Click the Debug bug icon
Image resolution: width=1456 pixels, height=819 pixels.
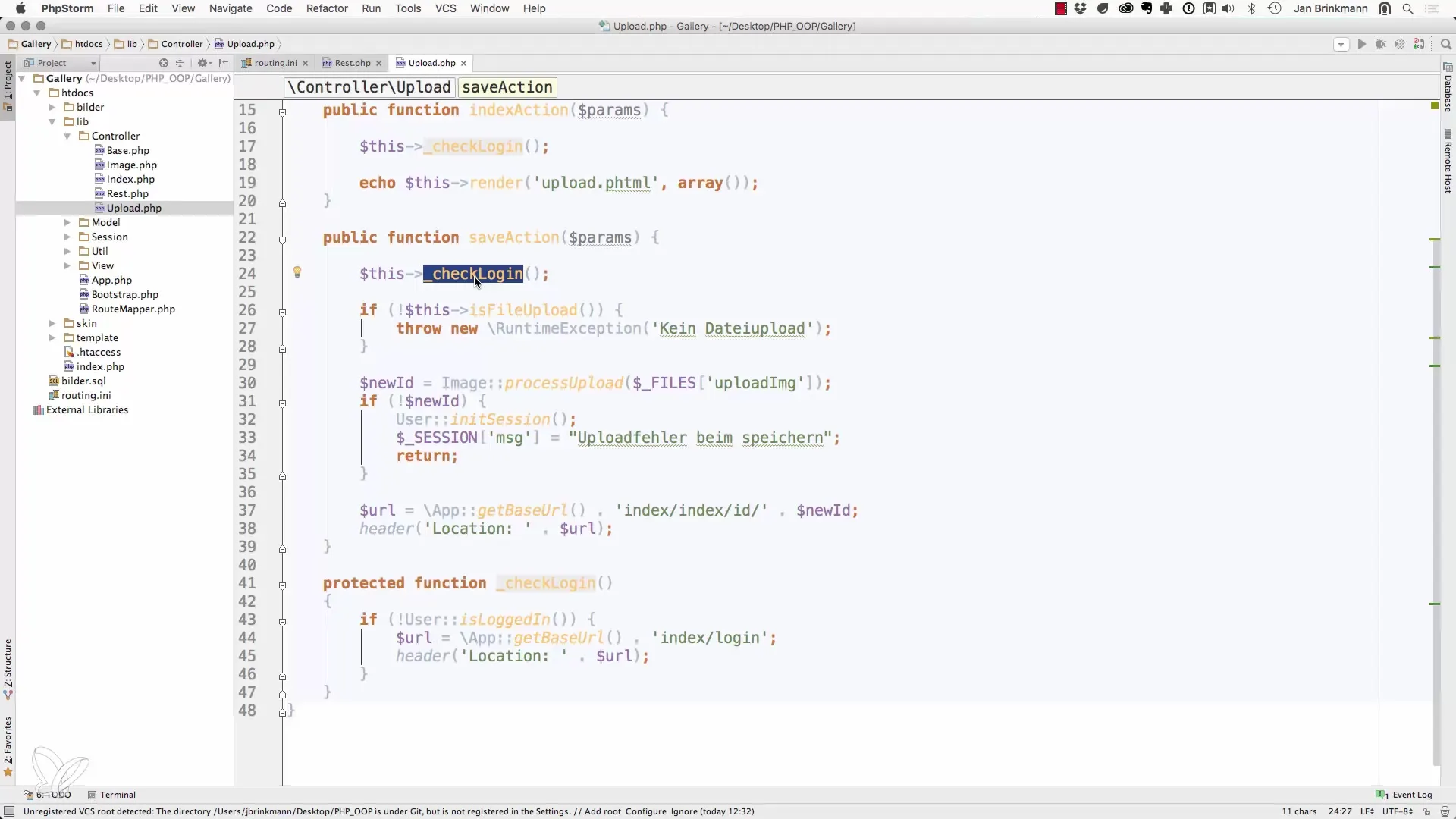[1380, 45]
